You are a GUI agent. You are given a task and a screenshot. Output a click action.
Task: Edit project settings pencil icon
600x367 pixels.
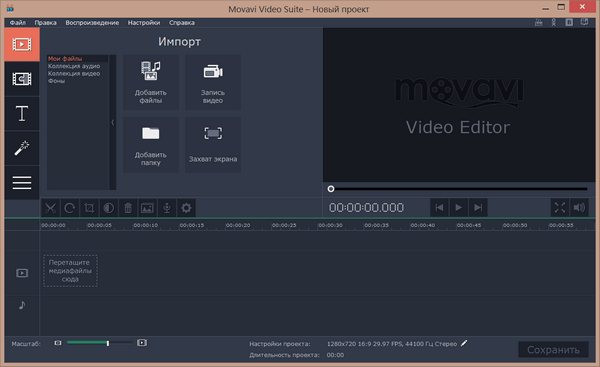[x=464, y=343]
